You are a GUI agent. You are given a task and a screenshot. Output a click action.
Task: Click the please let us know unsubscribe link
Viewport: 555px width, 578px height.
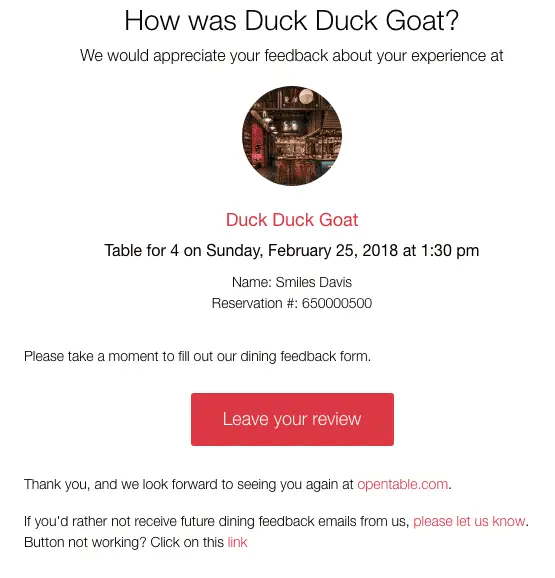tap(469, 522)
